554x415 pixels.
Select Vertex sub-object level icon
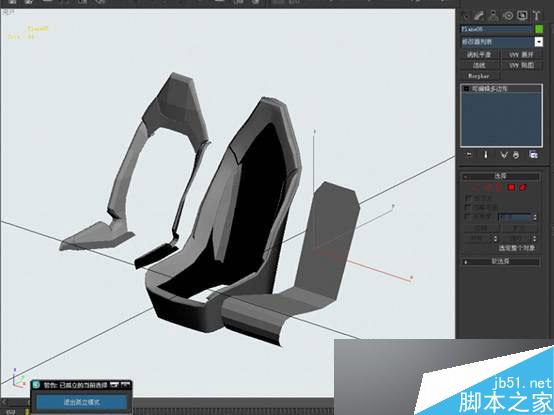(x=475, y=188)
